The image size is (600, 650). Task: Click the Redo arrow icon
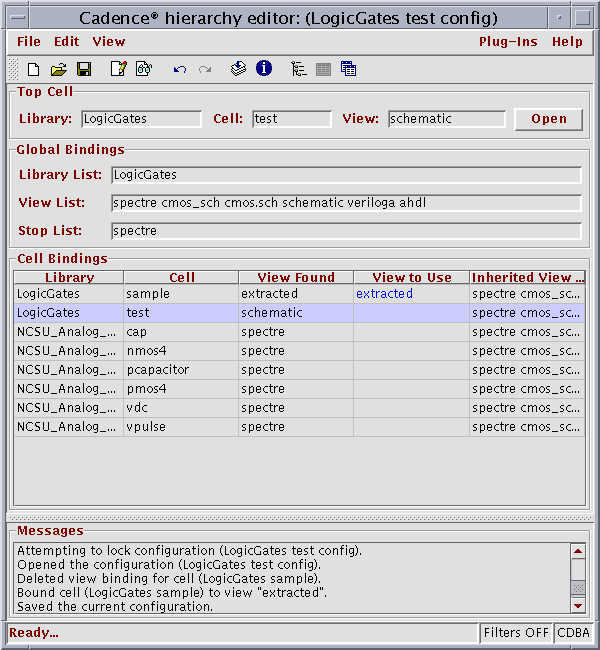pos(205,69)
